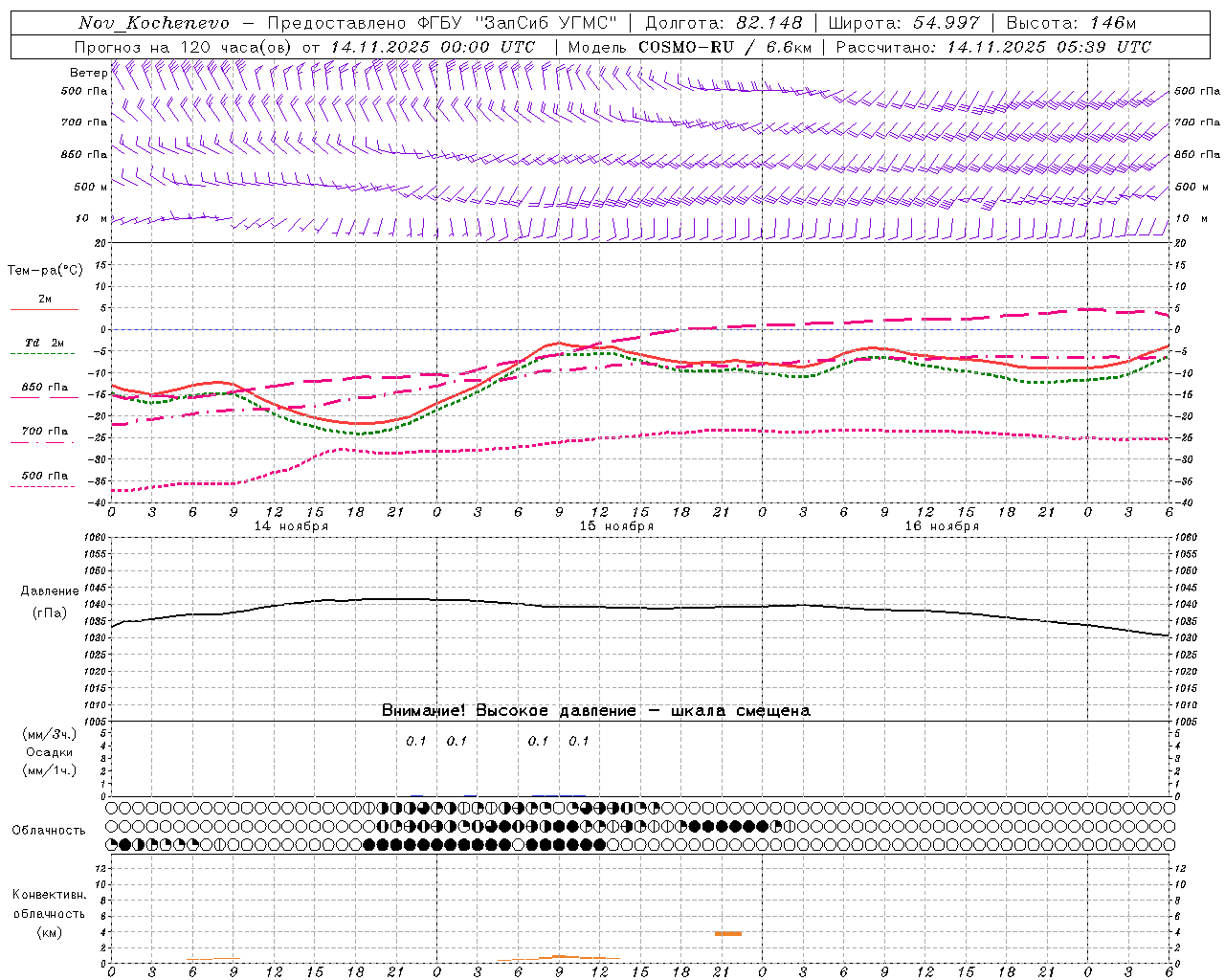Click the left 500 м wind level label
This screenshot has width=1225, height=980.
(91, 187)
